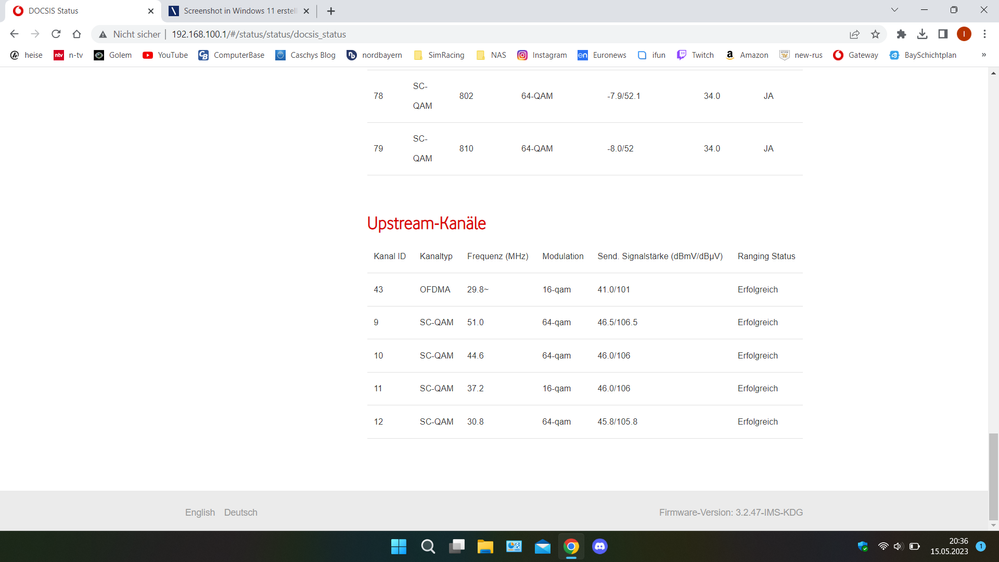999x562 pixels.
Task: Click frequency 37.2 of channel 11
Action: pyautogui.click(x=475, y=389)
